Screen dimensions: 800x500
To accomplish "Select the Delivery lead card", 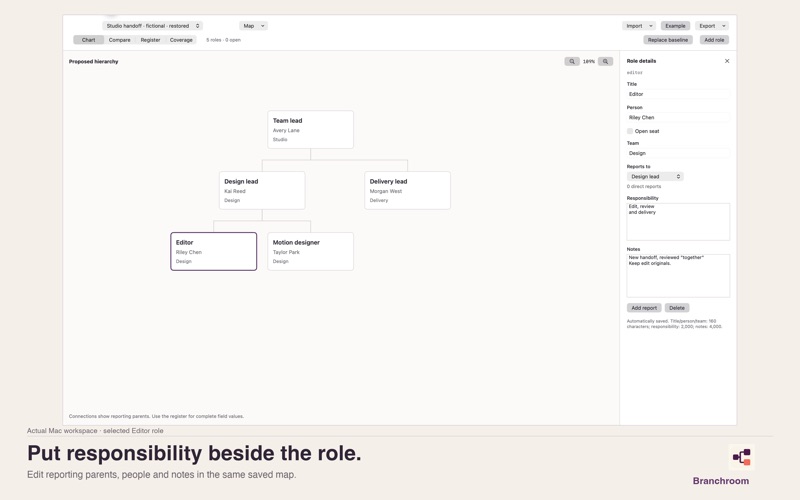I will click(x=407, y=190).
